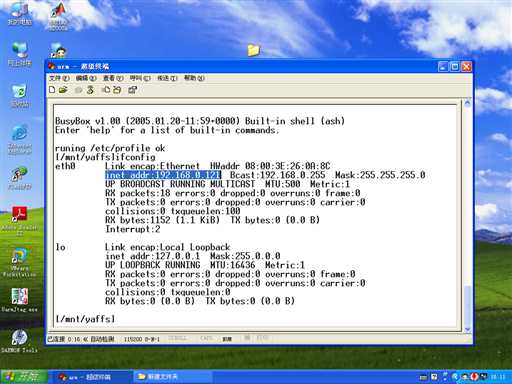Viewport: 512px width, 384px height.
Task: Click the last '[/mnt/yaffs]' prompt line
Action: click(85, 319)
